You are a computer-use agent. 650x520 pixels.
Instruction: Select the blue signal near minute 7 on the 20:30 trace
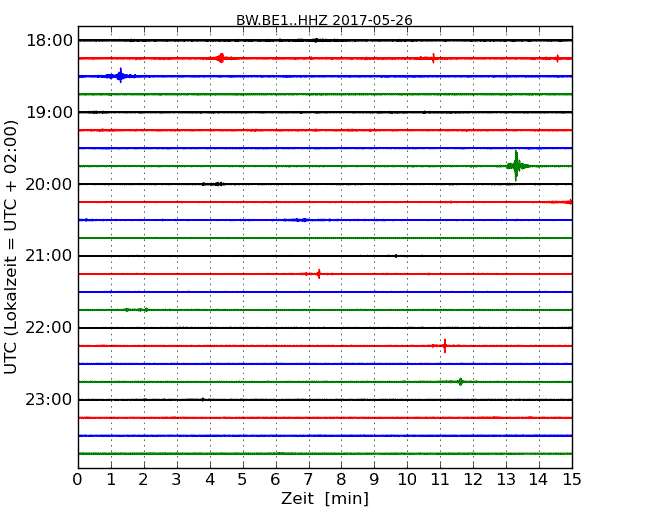(302, 220)
